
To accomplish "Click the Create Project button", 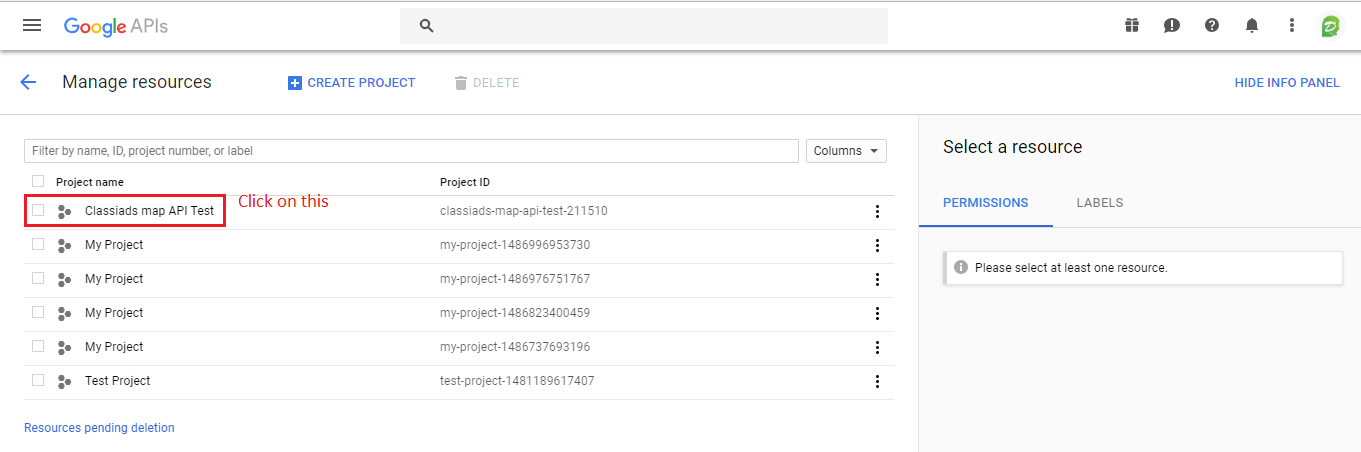I will point(351,83).
